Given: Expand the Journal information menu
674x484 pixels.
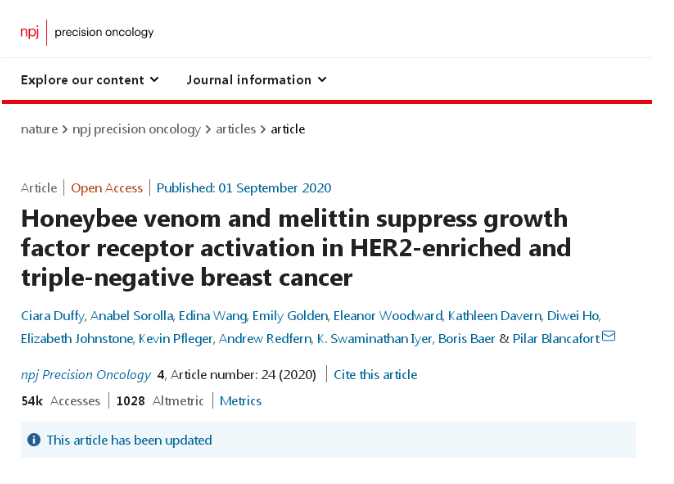Looking at the screenshot, I should pos(257,80).
